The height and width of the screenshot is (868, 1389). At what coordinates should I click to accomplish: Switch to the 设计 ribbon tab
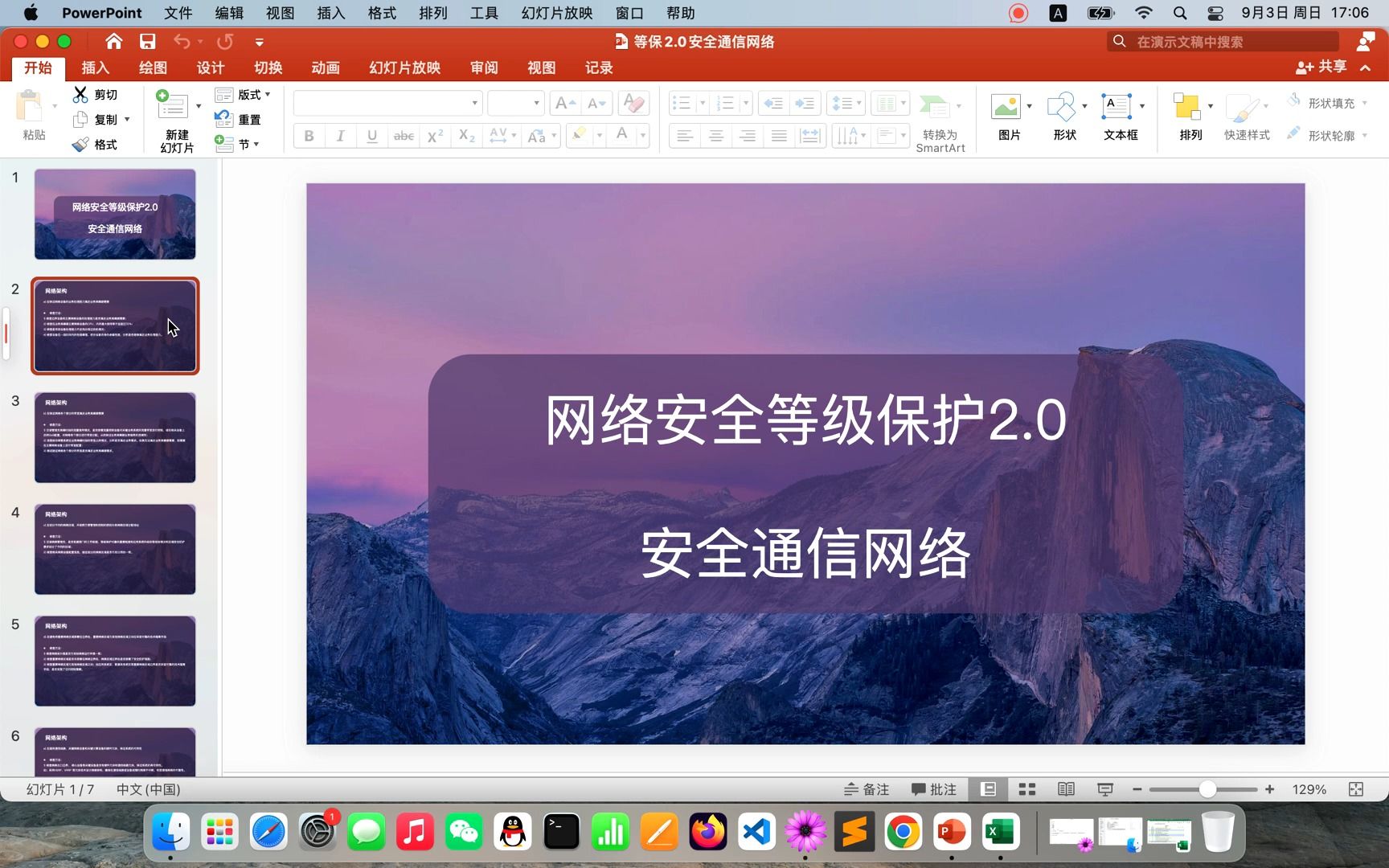point(211,68)
